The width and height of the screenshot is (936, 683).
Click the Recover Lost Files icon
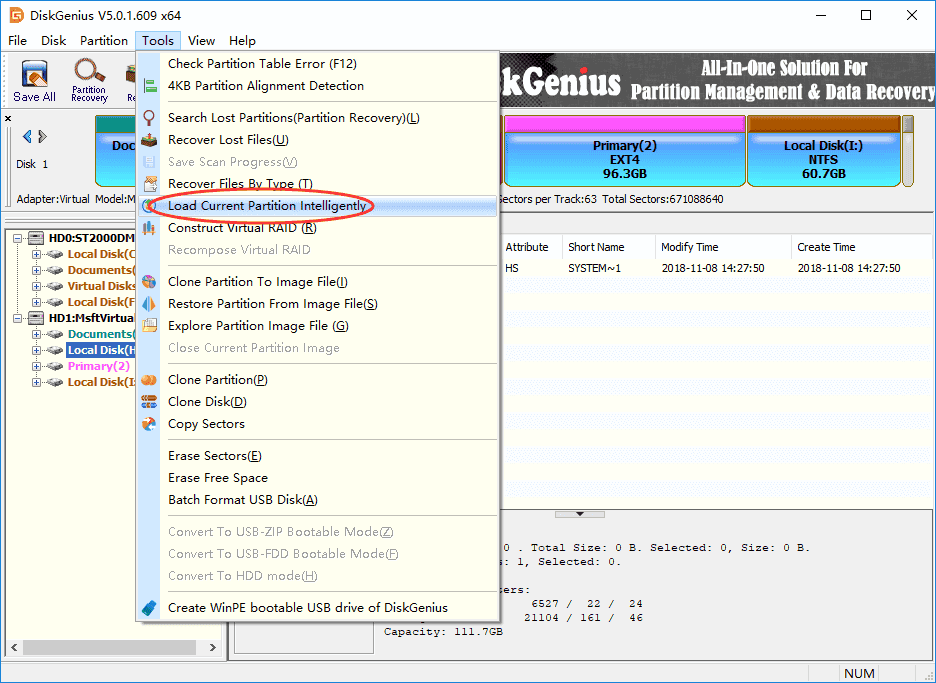pos(149,140)
